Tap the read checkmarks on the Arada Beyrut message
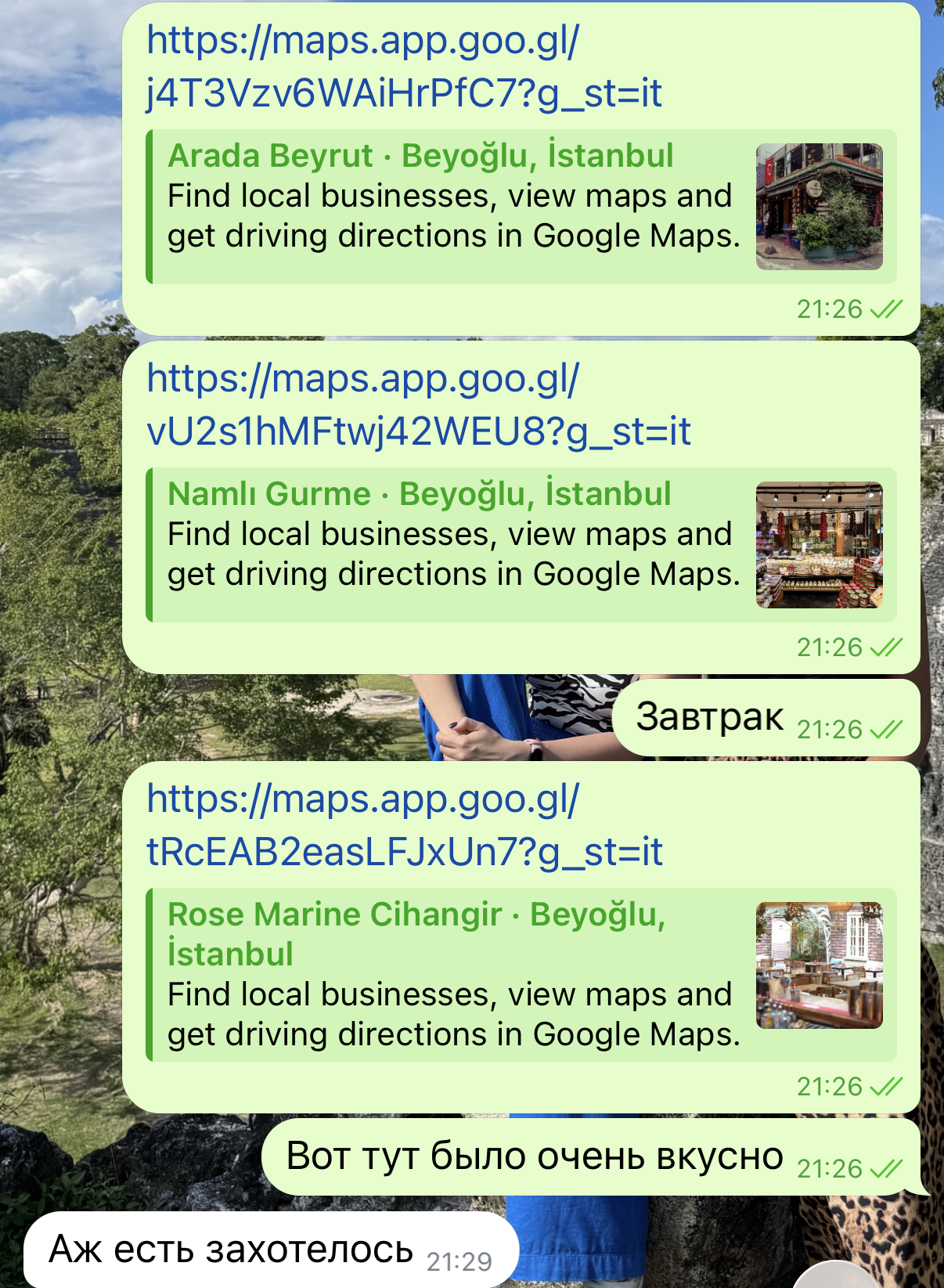 (x=886, y=309)
